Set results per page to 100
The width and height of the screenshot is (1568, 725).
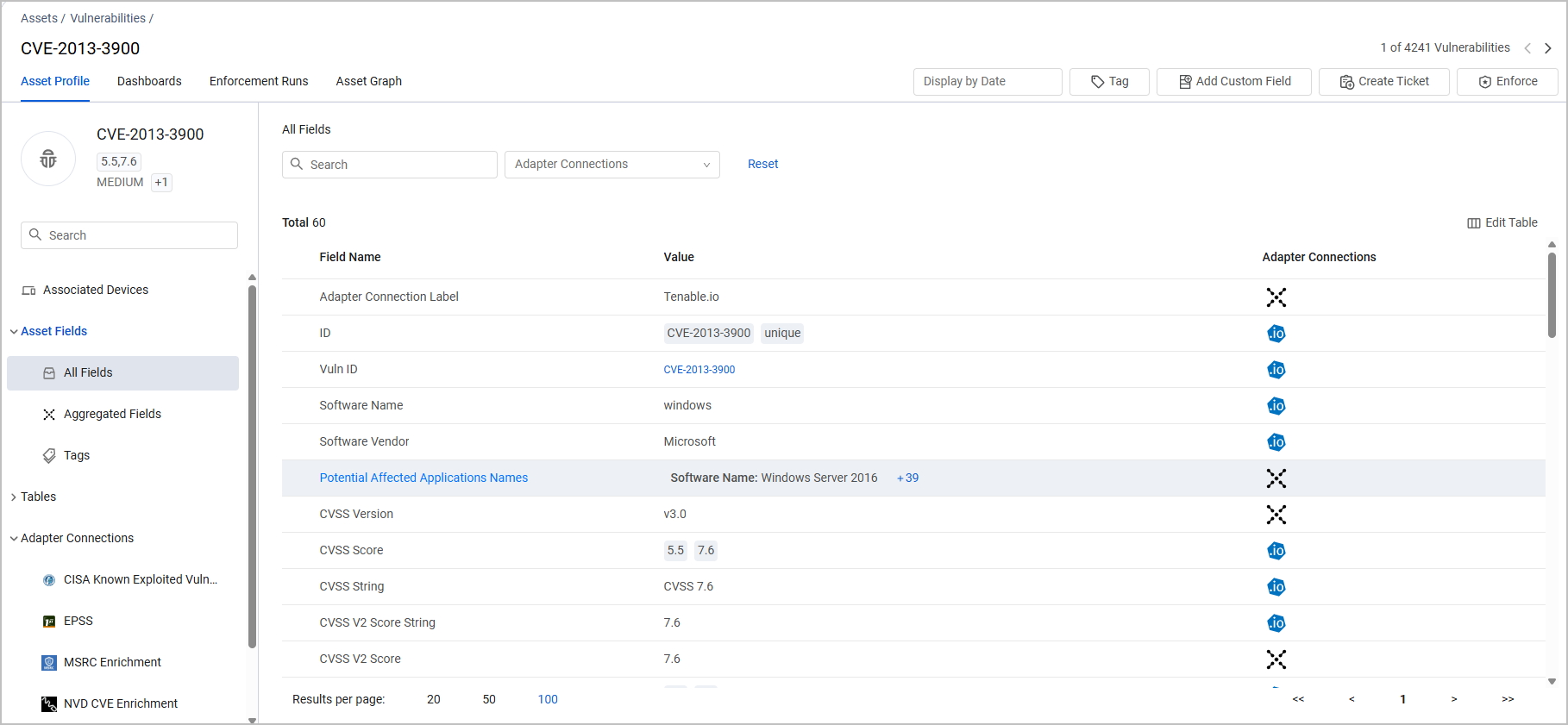point(548,699)
